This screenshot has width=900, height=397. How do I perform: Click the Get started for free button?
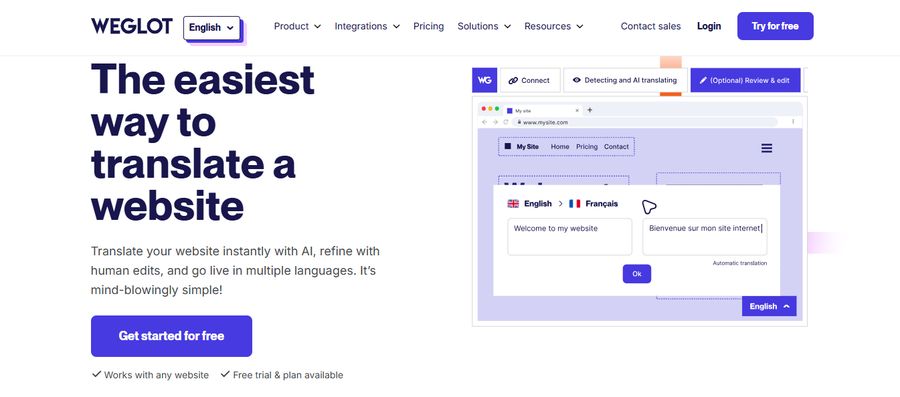click(x=172, y=336)
